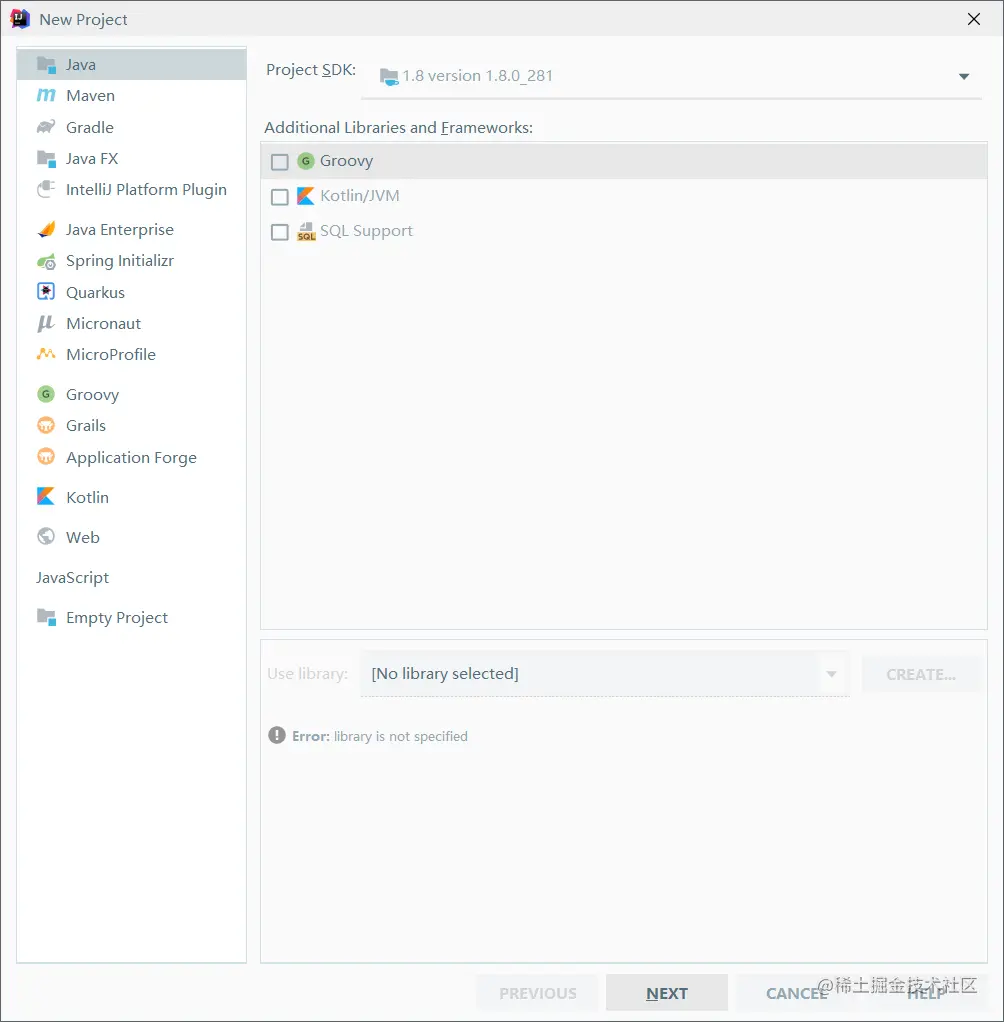Click the CANCEL button
Viewport: 1004px width, 1022px height.
tap(797, 993)
